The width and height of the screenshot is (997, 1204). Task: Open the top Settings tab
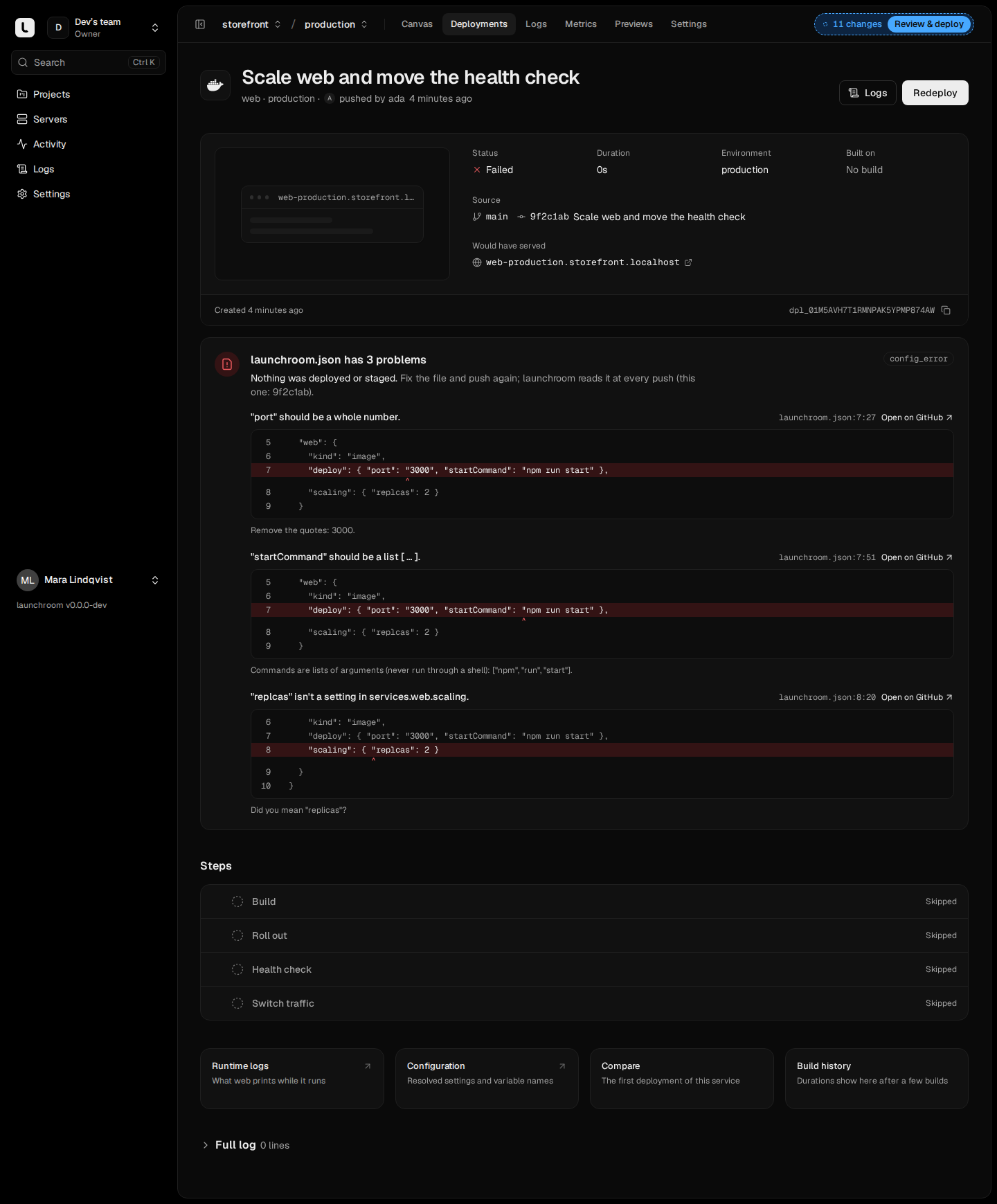(689, 24)
